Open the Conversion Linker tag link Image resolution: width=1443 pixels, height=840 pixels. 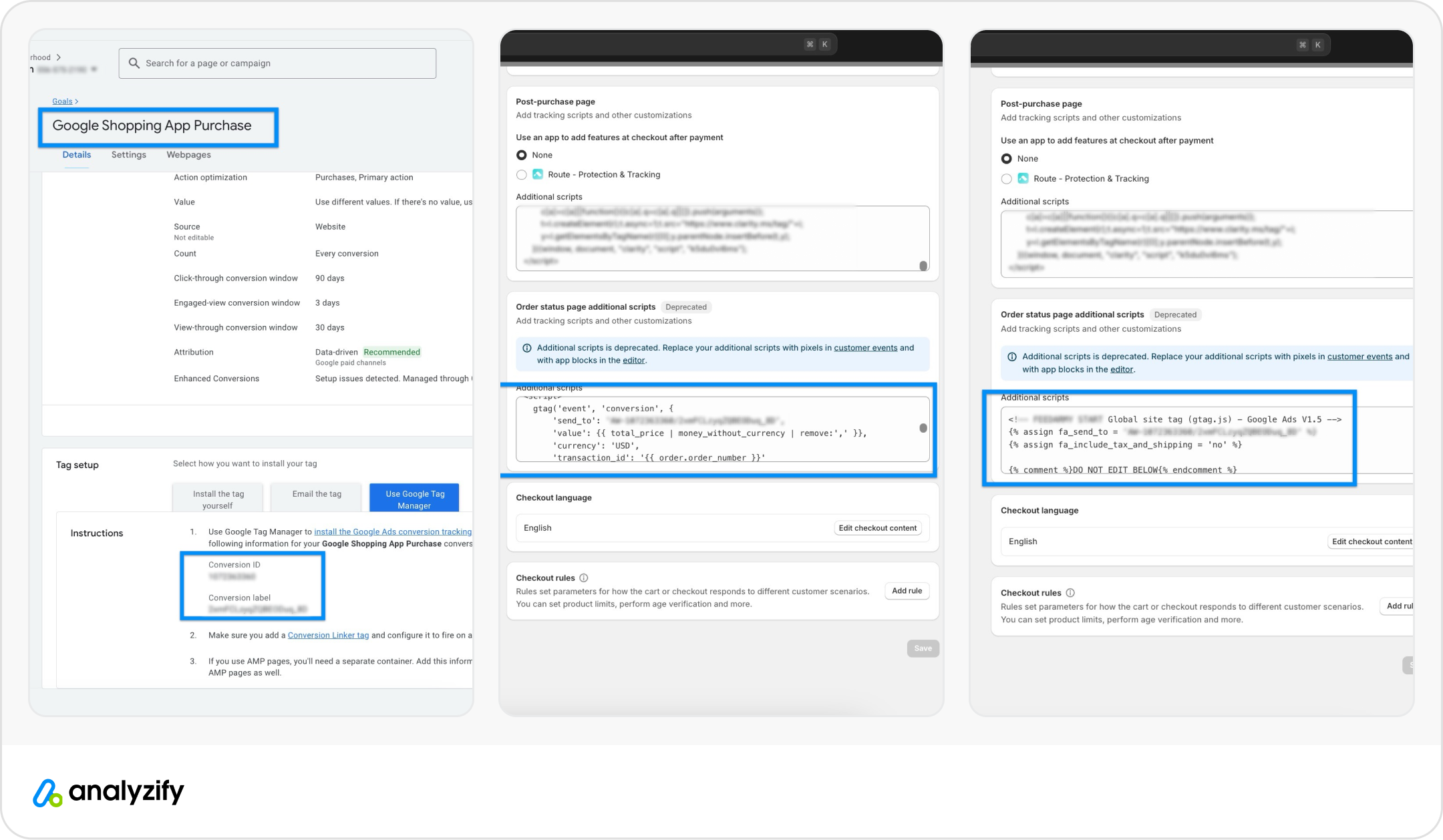pyautogui.click(x=328, y=635)
